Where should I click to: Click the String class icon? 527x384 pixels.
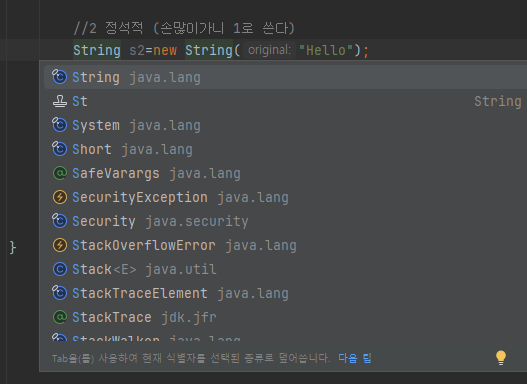[x=59, y=77]
